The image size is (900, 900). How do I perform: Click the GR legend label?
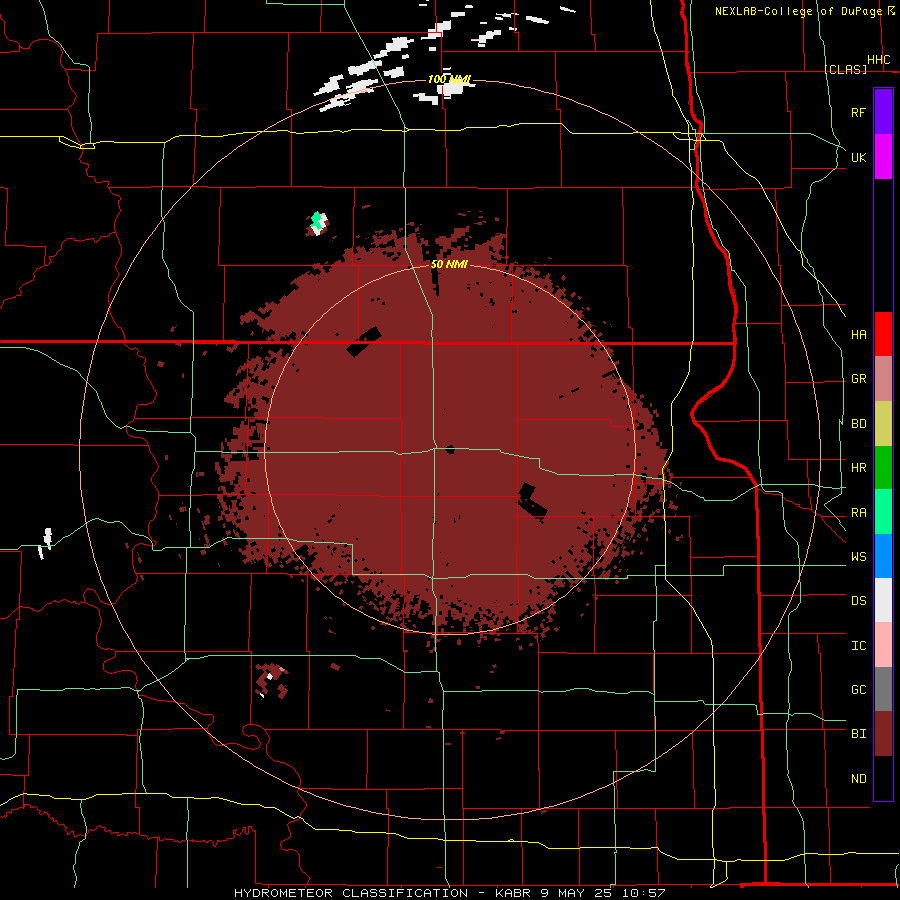click(858, 379)
